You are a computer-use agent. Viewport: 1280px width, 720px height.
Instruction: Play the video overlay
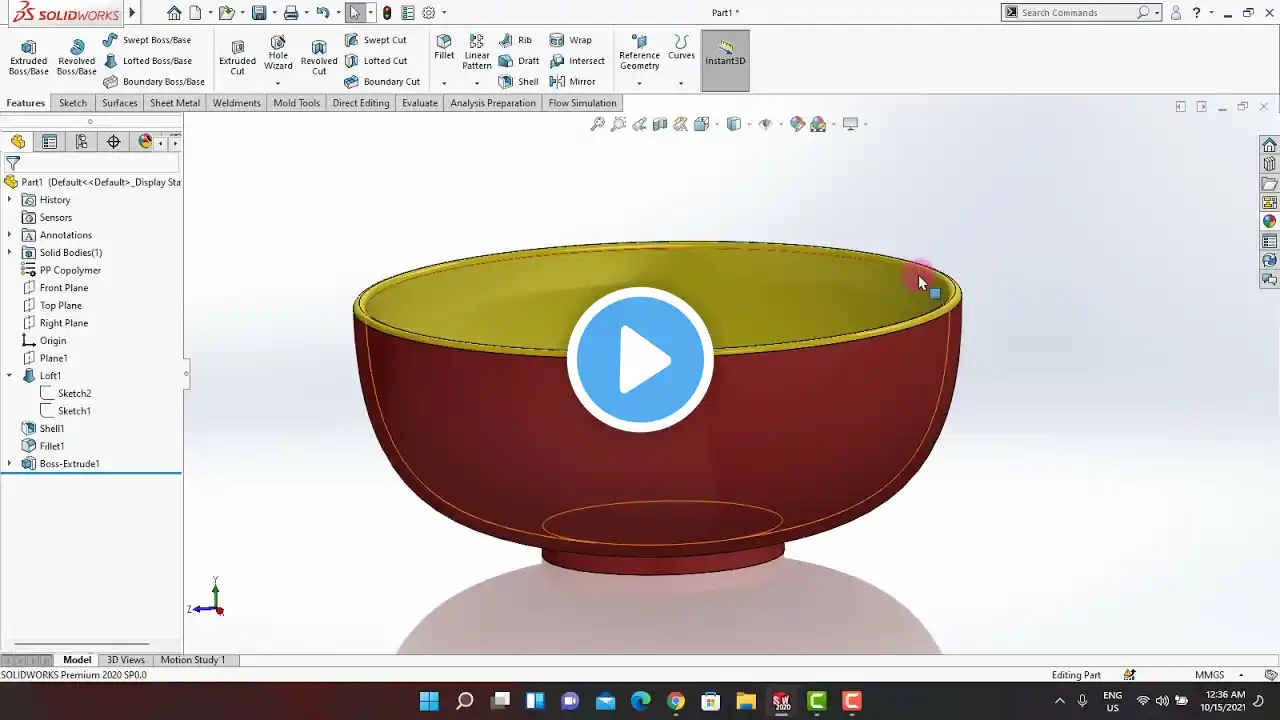[x=640, y=360]
